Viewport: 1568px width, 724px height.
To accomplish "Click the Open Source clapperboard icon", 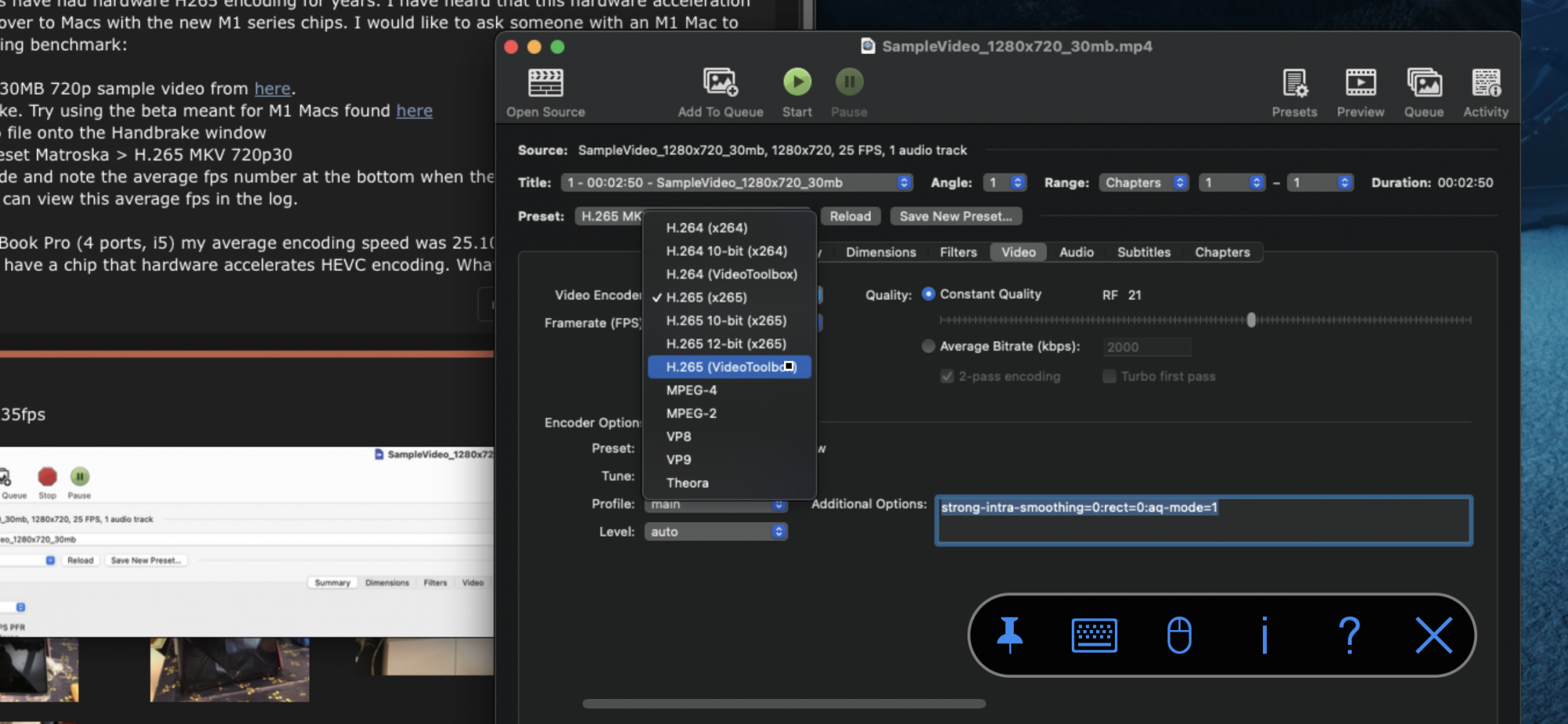I will 546,82.
